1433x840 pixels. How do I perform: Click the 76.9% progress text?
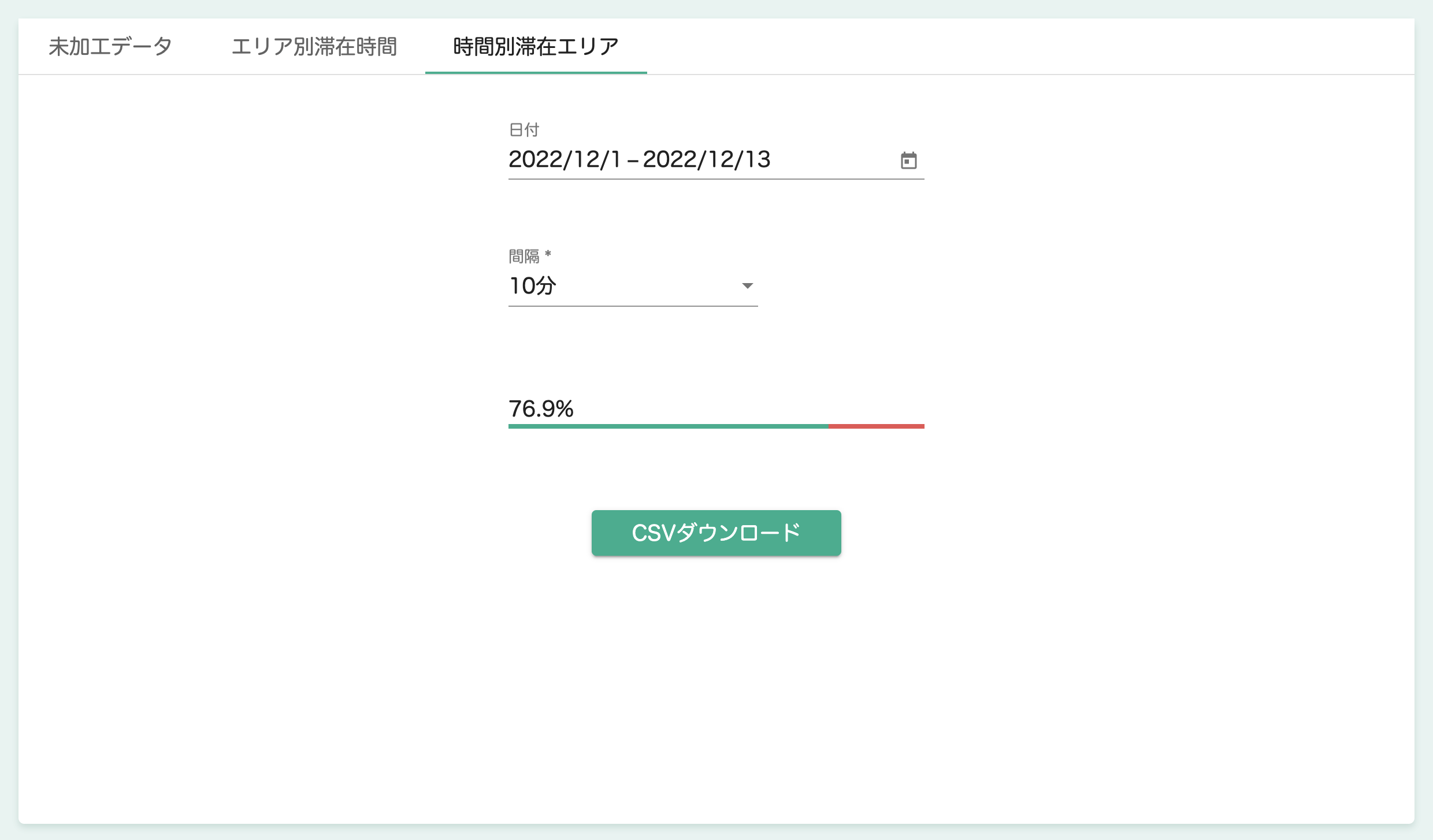pyautogui.click(x=541, y=409)
